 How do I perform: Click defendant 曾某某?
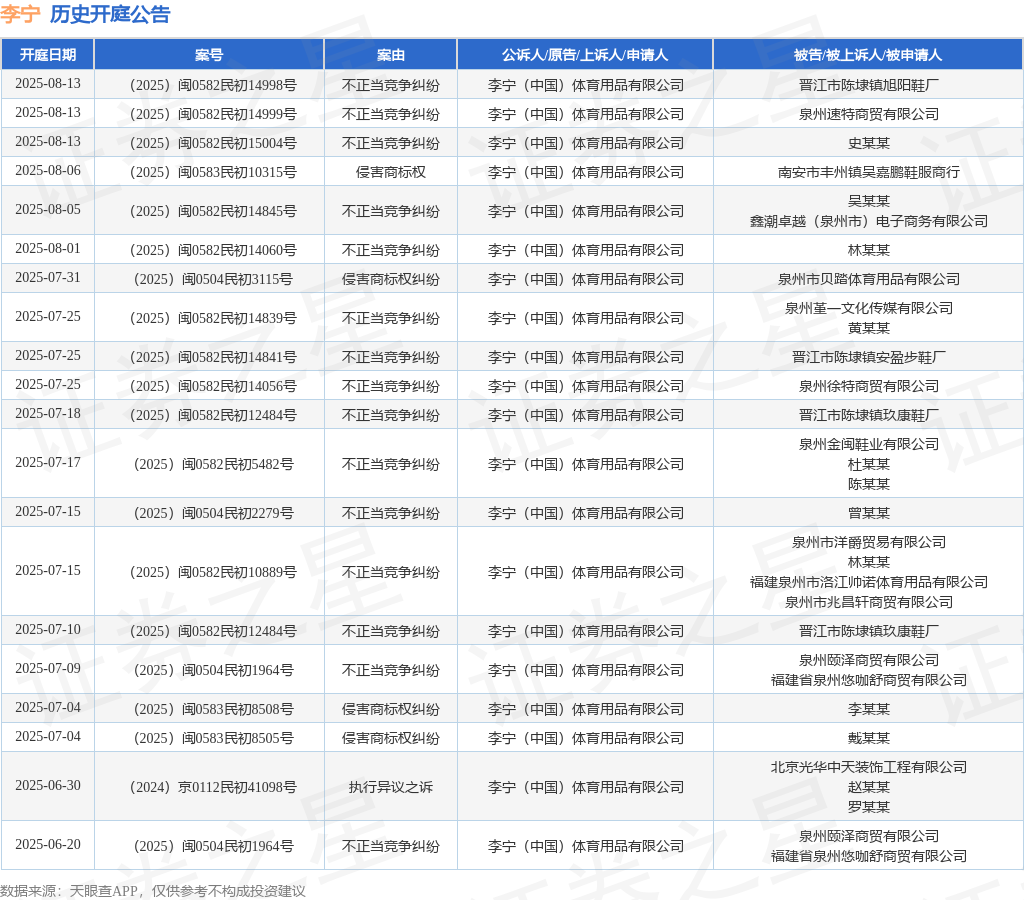[869, 513]
